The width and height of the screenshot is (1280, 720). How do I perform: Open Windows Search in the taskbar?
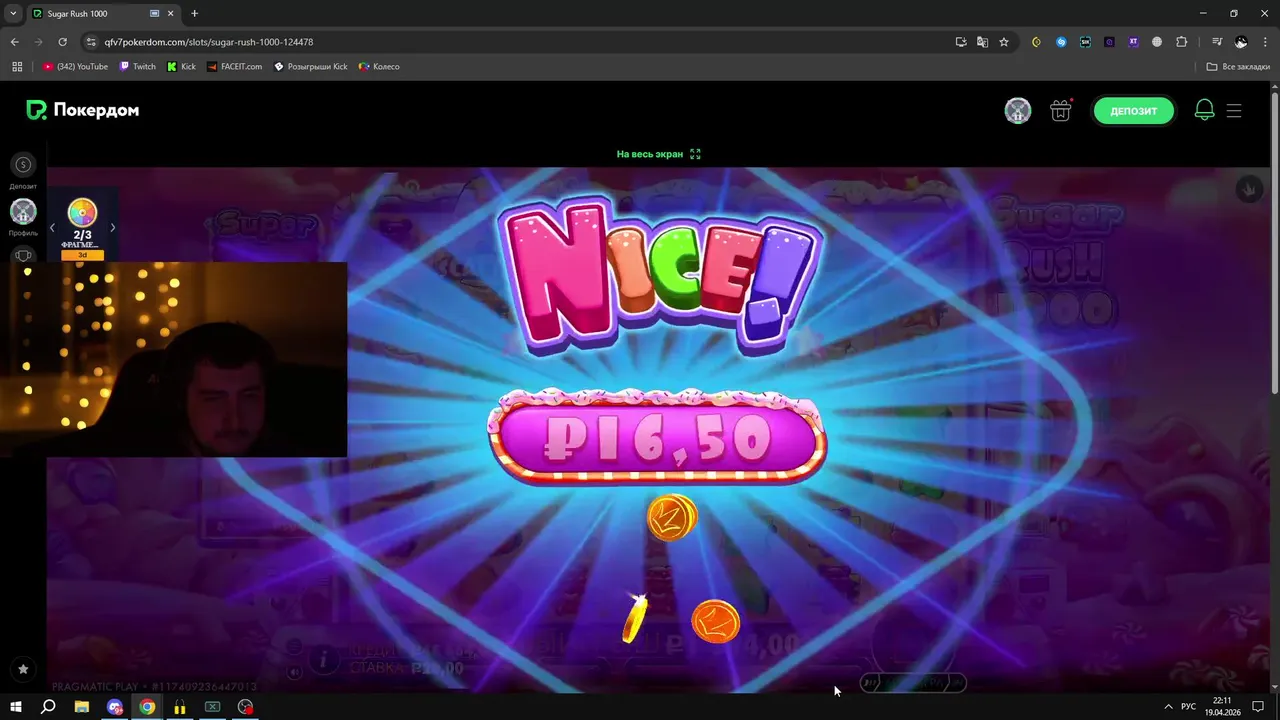point(48,707)
